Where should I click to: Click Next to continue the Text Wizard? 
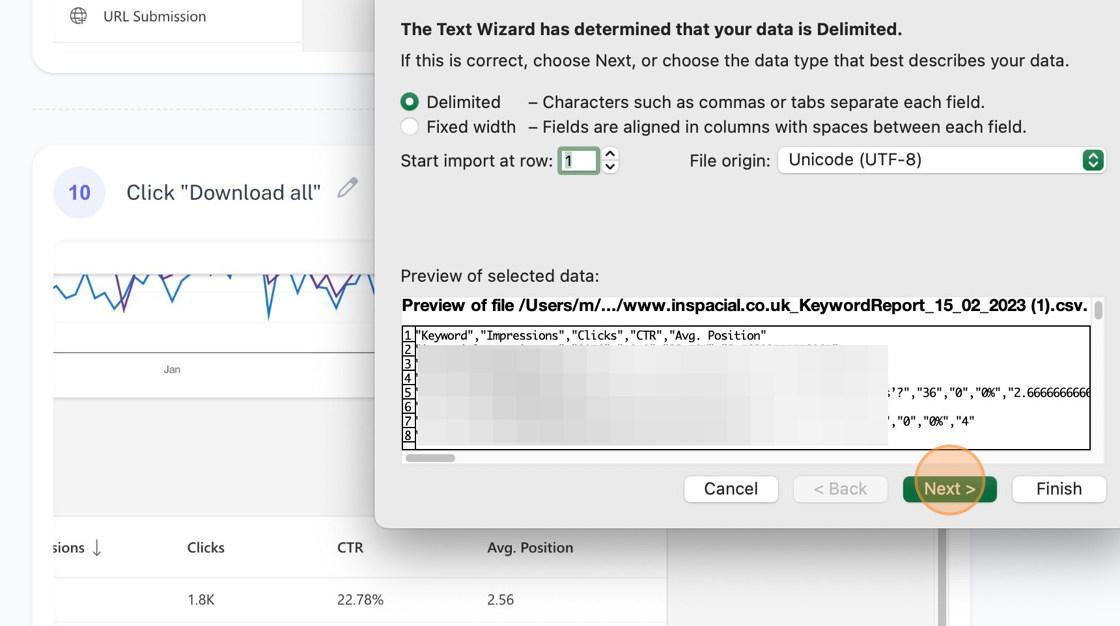pos(949,489)
